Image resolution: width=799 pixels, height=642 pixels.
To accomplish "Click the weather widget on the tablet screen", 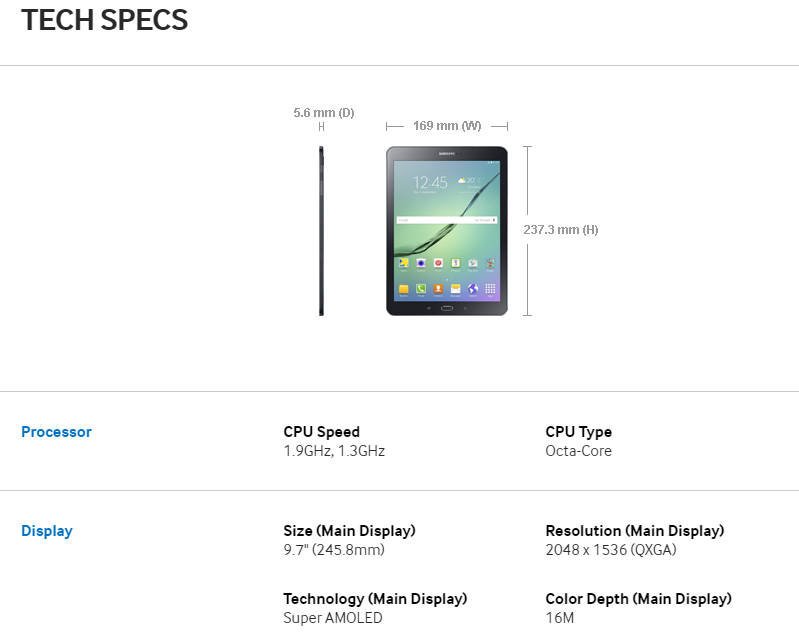I will click(x=470, y=182).
